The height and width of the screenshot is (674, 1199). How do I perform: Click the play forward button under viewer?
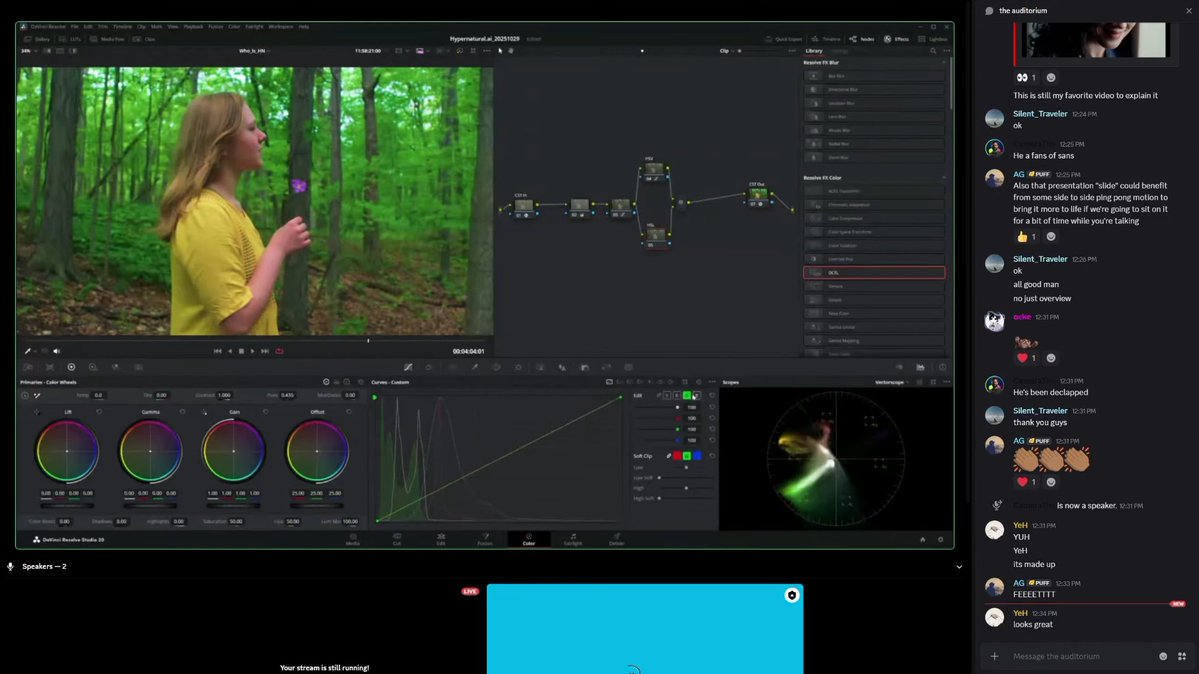[252, 351]
